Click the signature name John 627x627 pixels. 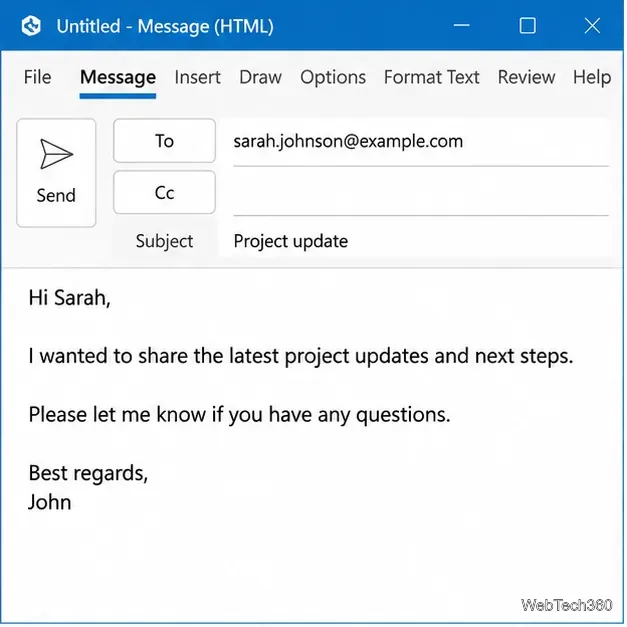click(x=50, y=503)
